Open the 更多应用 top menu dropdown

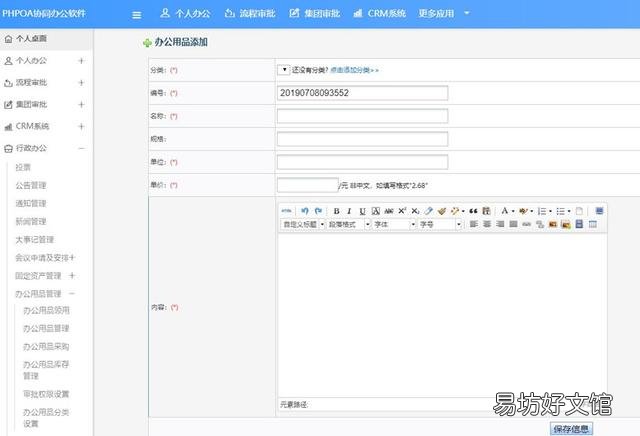(444, 13)
